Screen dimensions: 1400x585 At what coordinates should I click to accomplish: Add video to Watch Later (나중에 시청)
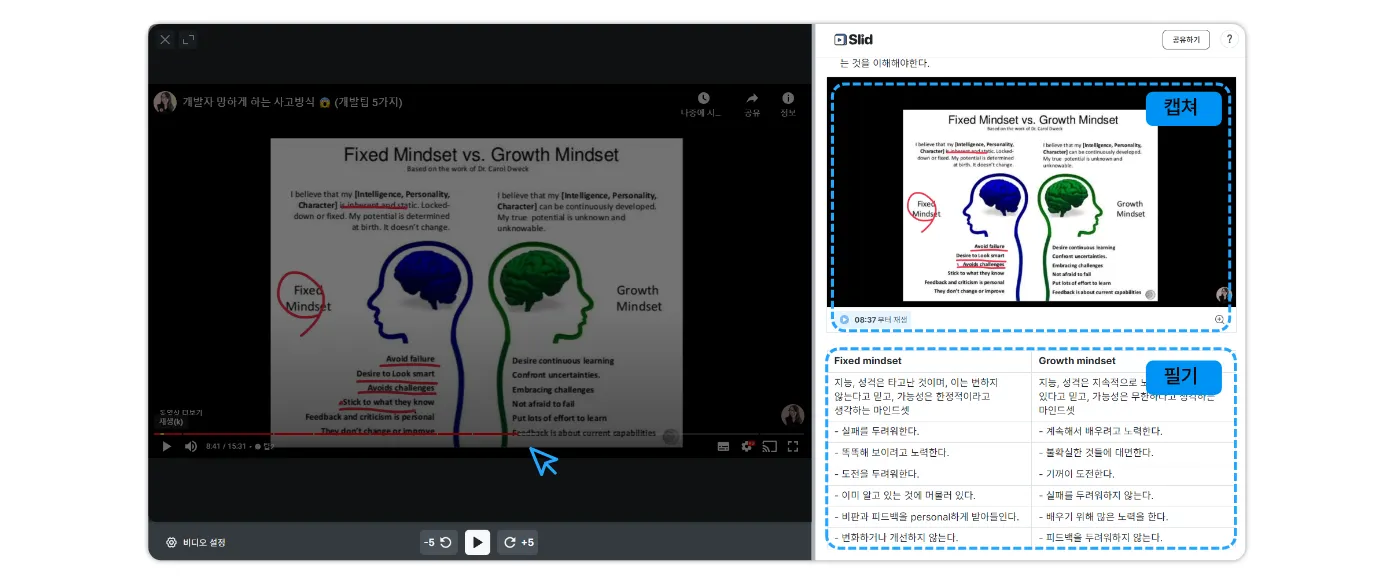point(702,104)
